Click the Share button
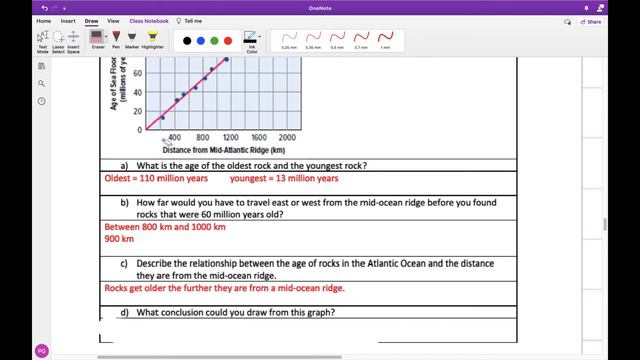Image resolution: width=640 pixels, height=360 pixels. pos(591,22)
